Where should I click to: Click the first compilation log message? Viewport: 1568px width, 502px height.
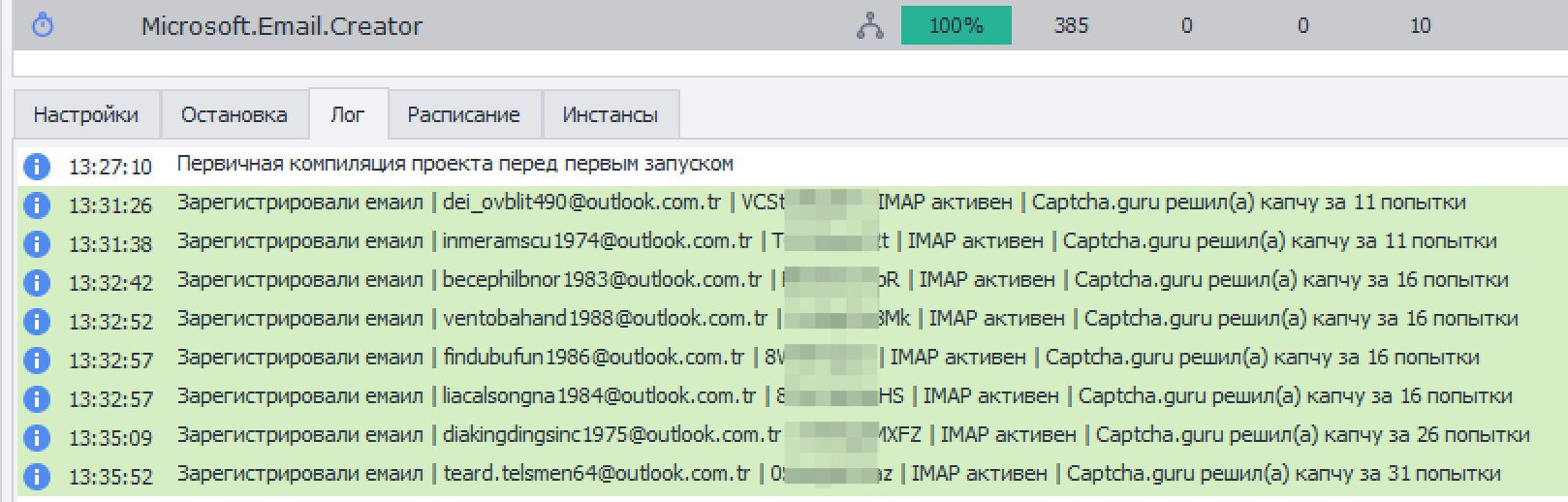pos(455,164)
